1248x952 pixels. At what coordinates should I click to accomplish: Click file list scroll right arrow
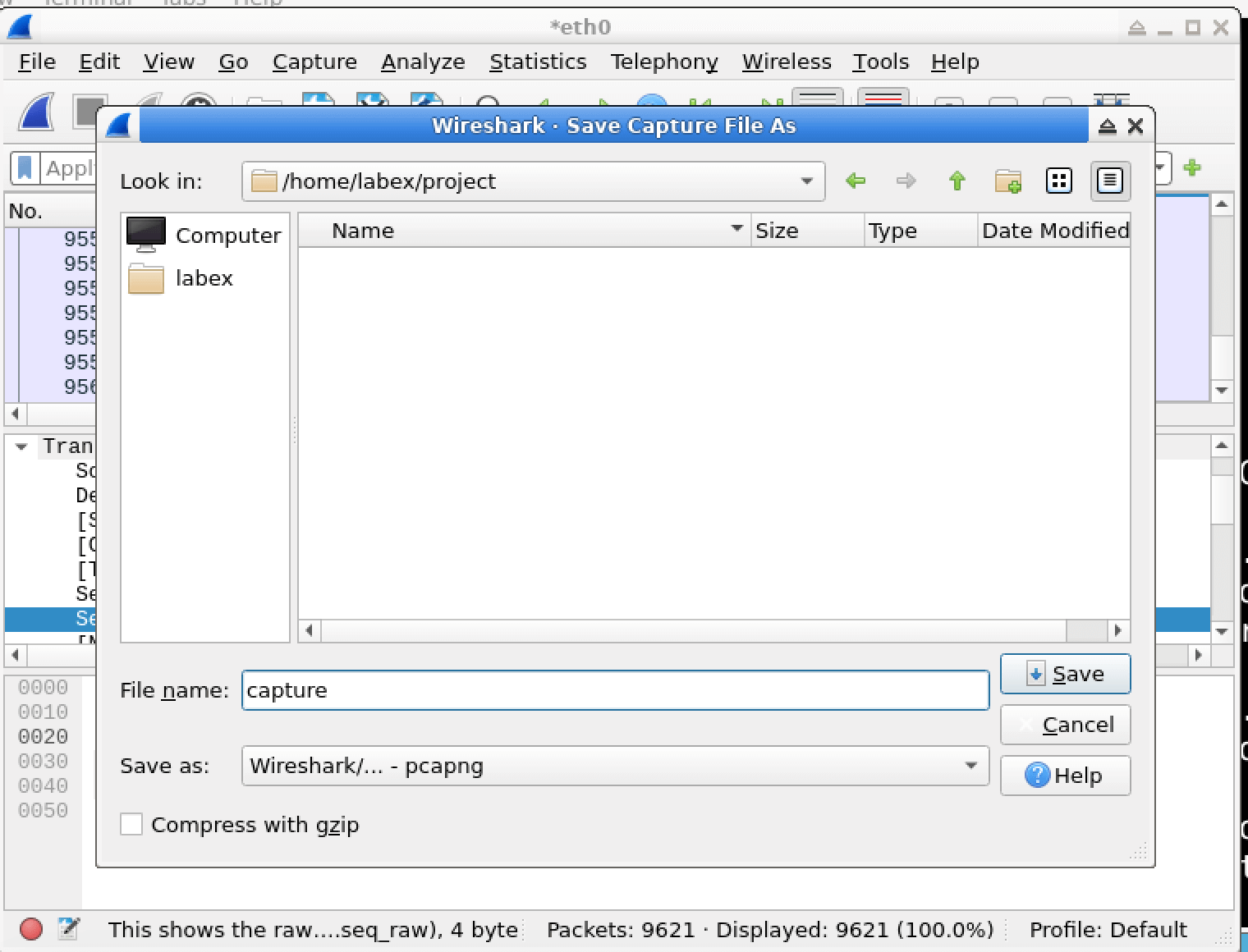tap(1117, 630)
